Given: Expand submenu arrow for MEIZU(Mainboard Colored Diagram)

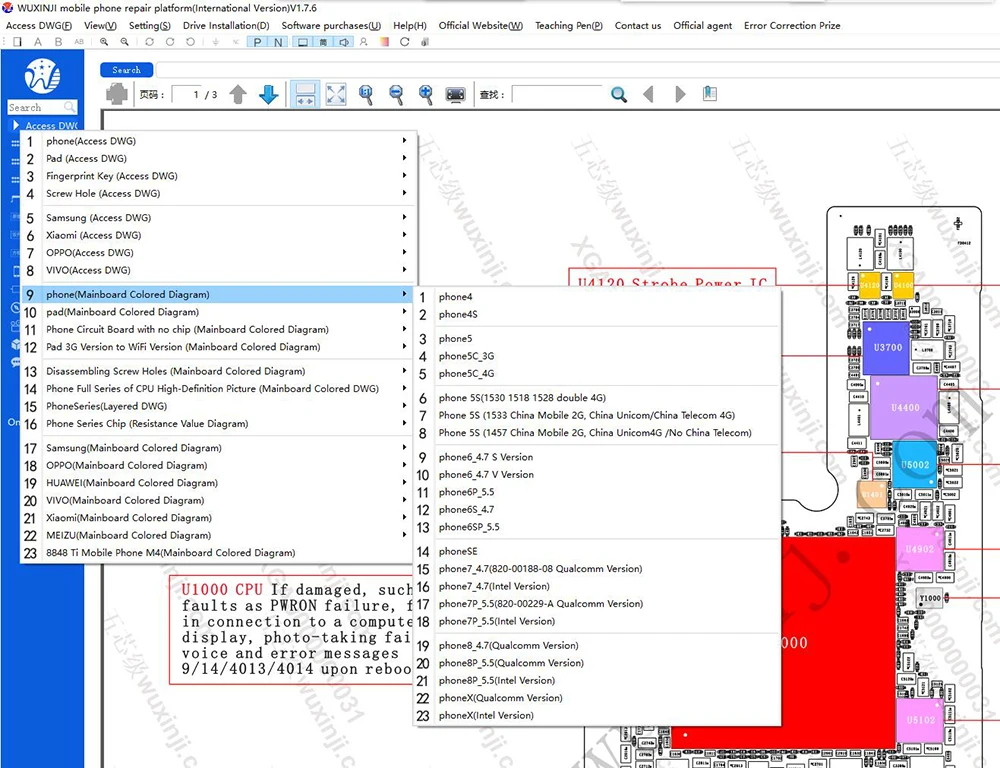Looking at the screenshot, I should [x=404, y=535].
